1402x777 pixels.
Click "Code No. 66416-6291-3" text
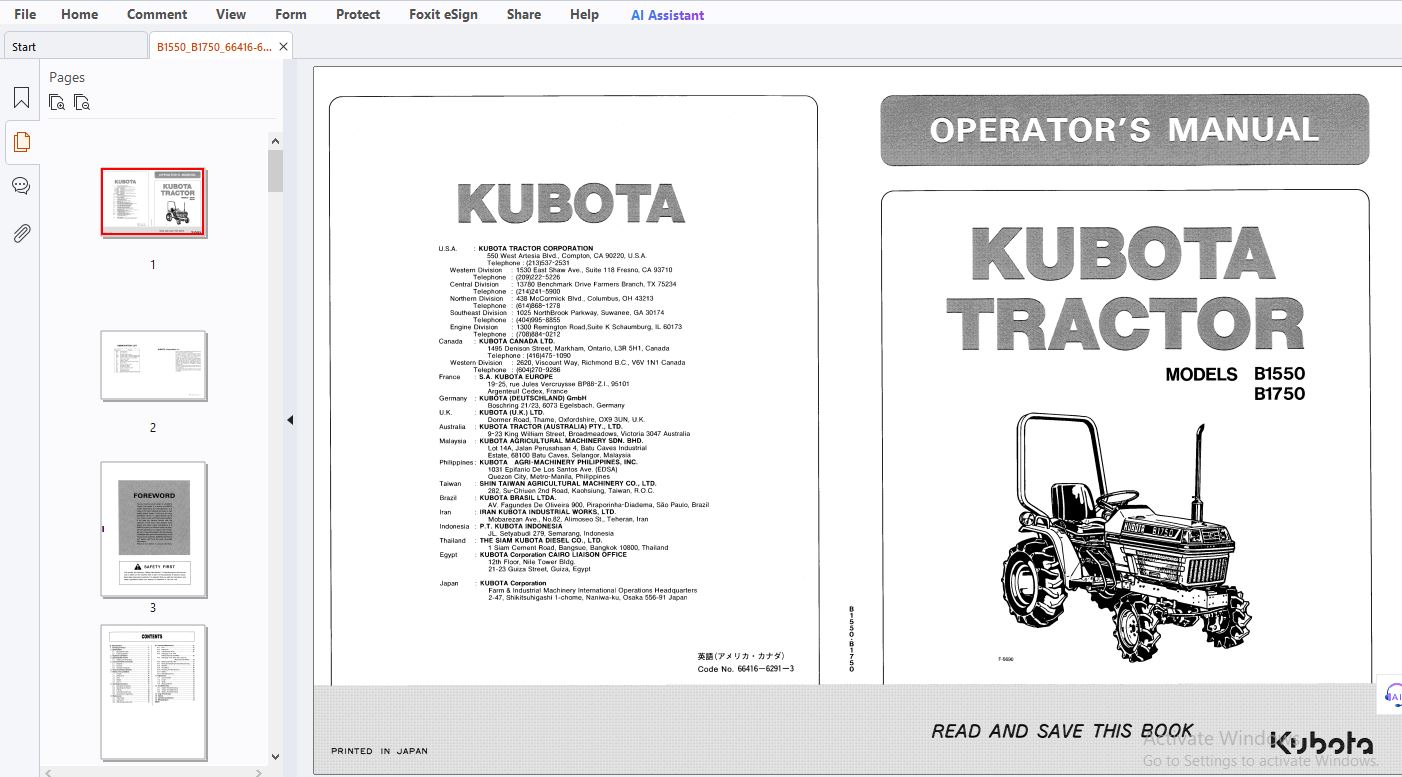click(x=745, y=669)
